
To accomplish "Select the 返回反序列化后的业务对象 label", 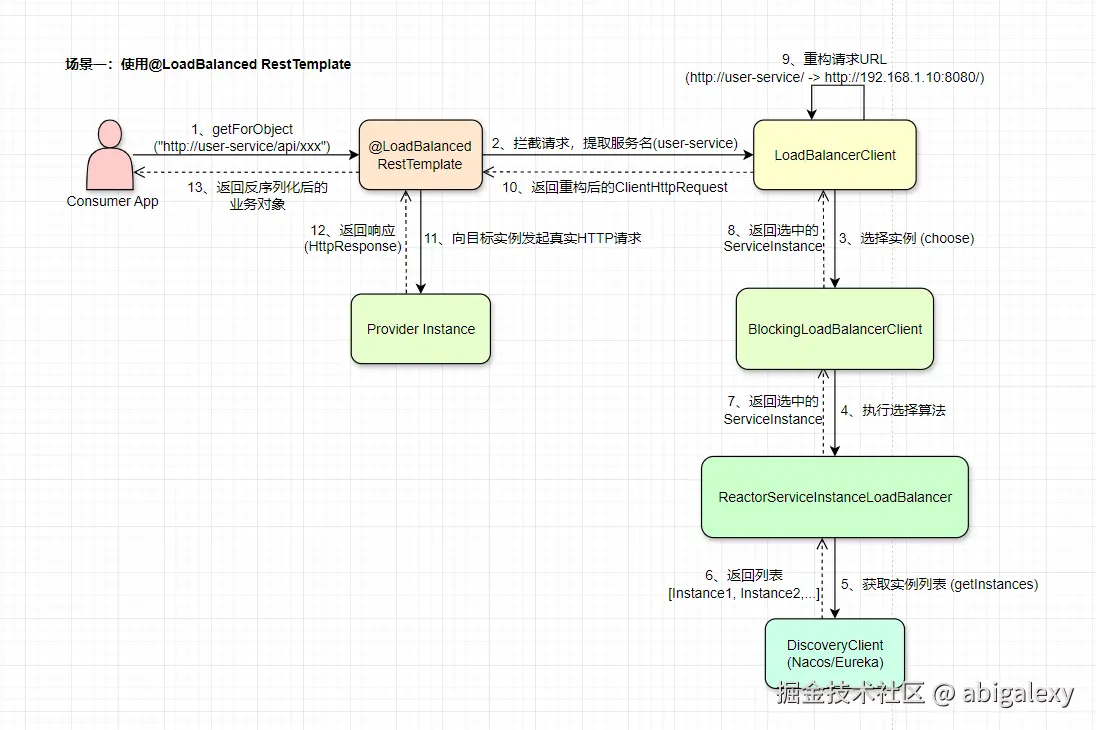I will (x=260, y=195).
